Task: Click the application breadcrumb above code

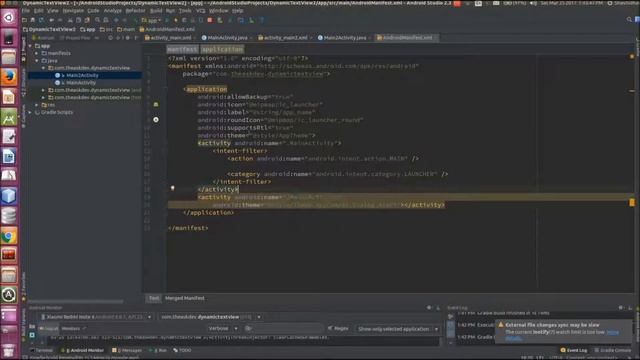Action: (x=222, y=49)
